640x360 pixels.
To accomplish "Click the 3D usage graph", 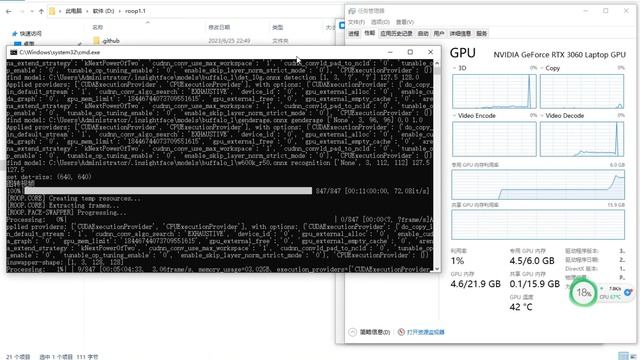I will click(x=494, y=91).
